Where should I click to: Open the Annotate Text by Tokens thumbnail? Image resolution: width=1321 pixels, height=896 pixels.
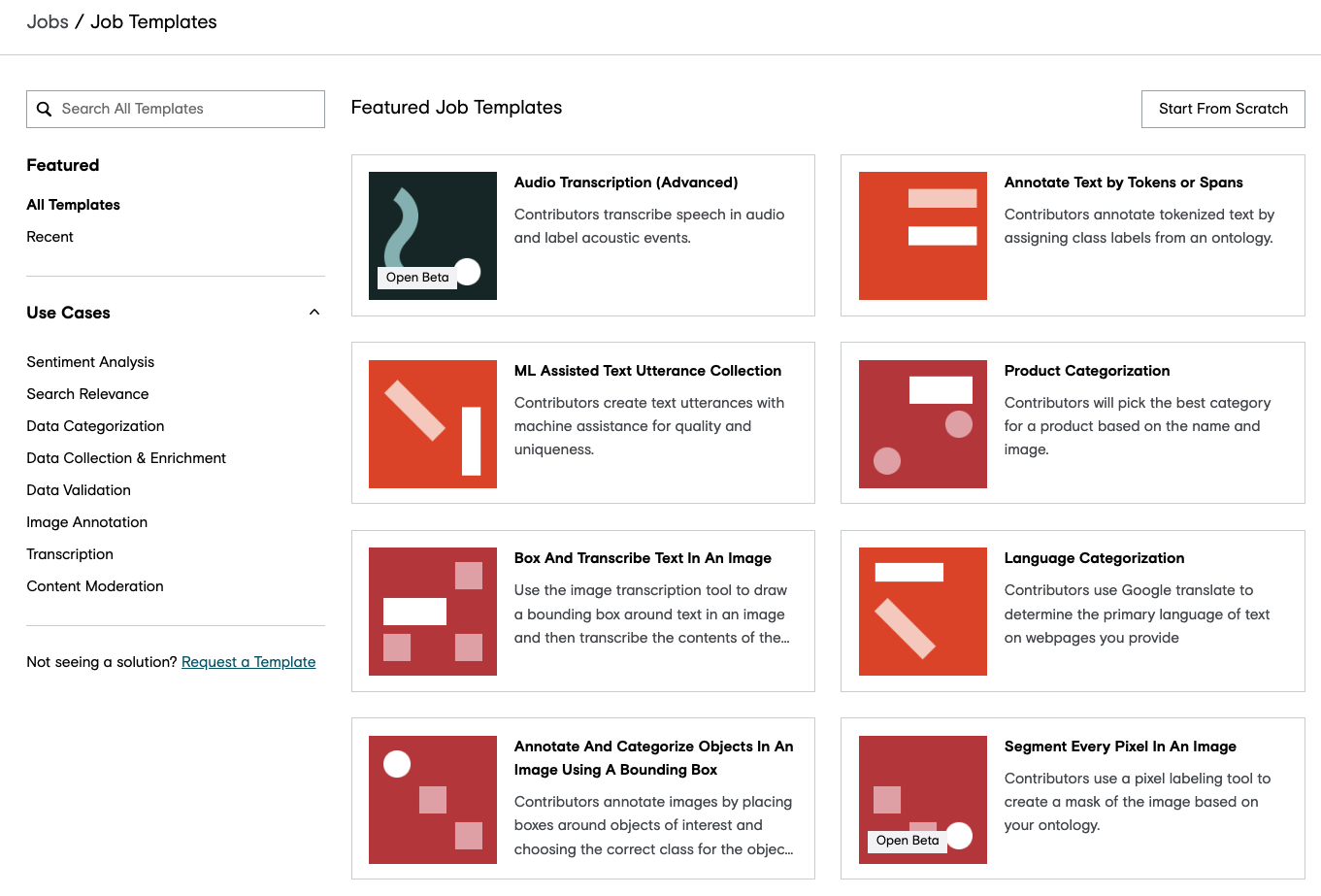click(923, 236)
